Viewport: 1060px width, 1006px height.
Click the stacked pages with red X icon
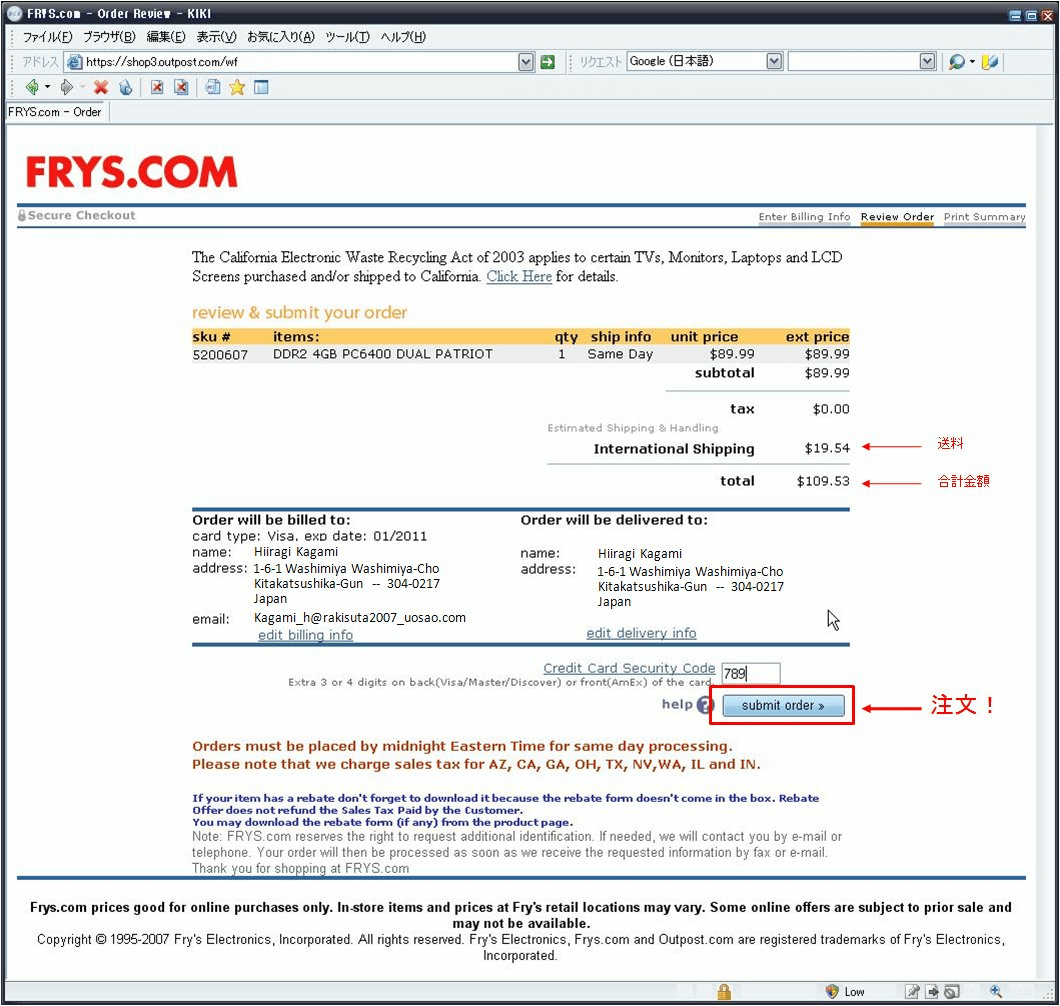tap(181, 87)
